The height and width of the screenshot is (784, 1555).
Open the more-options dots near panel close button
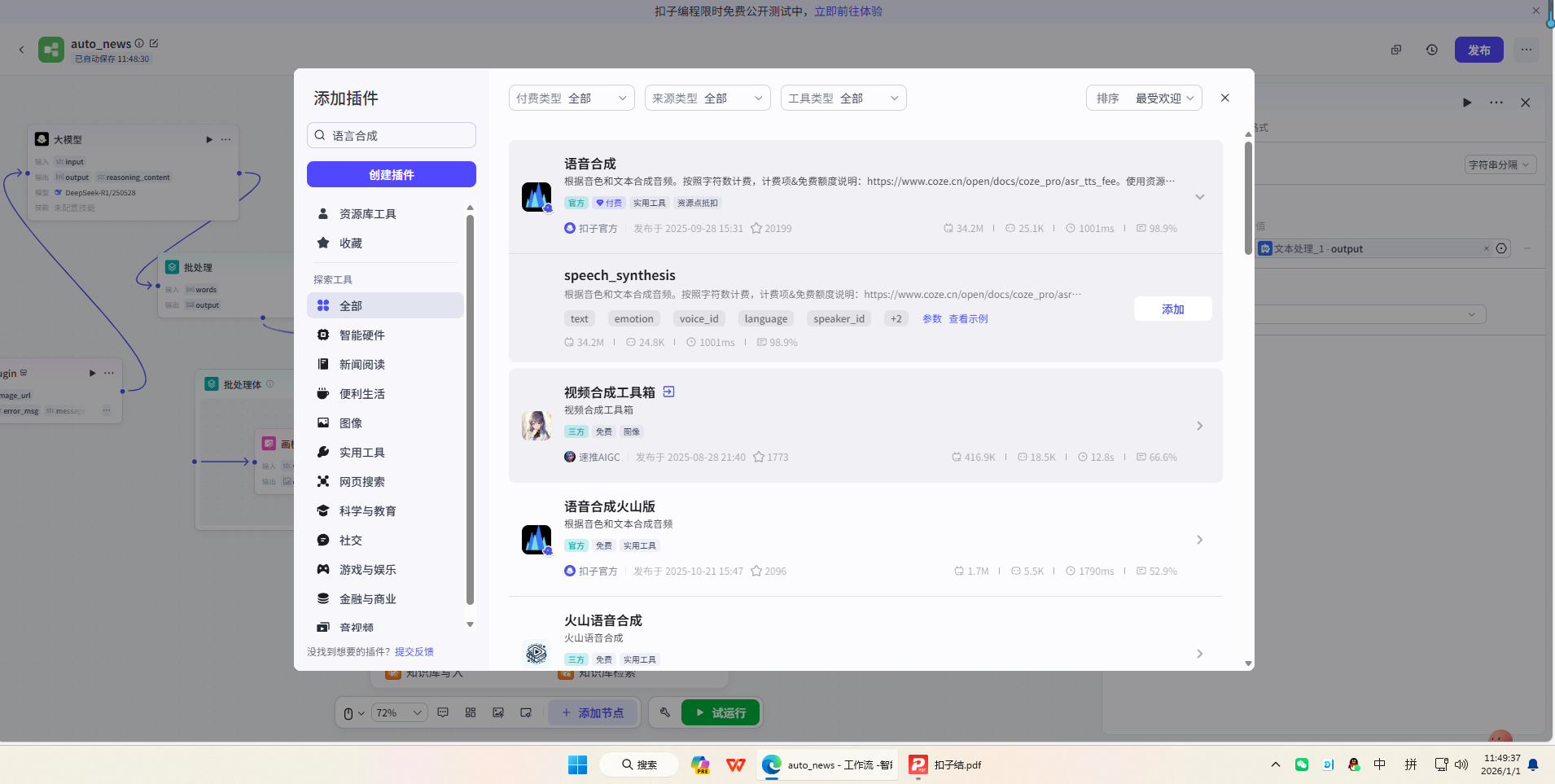pyautogui.click(x=1496, y=103)
